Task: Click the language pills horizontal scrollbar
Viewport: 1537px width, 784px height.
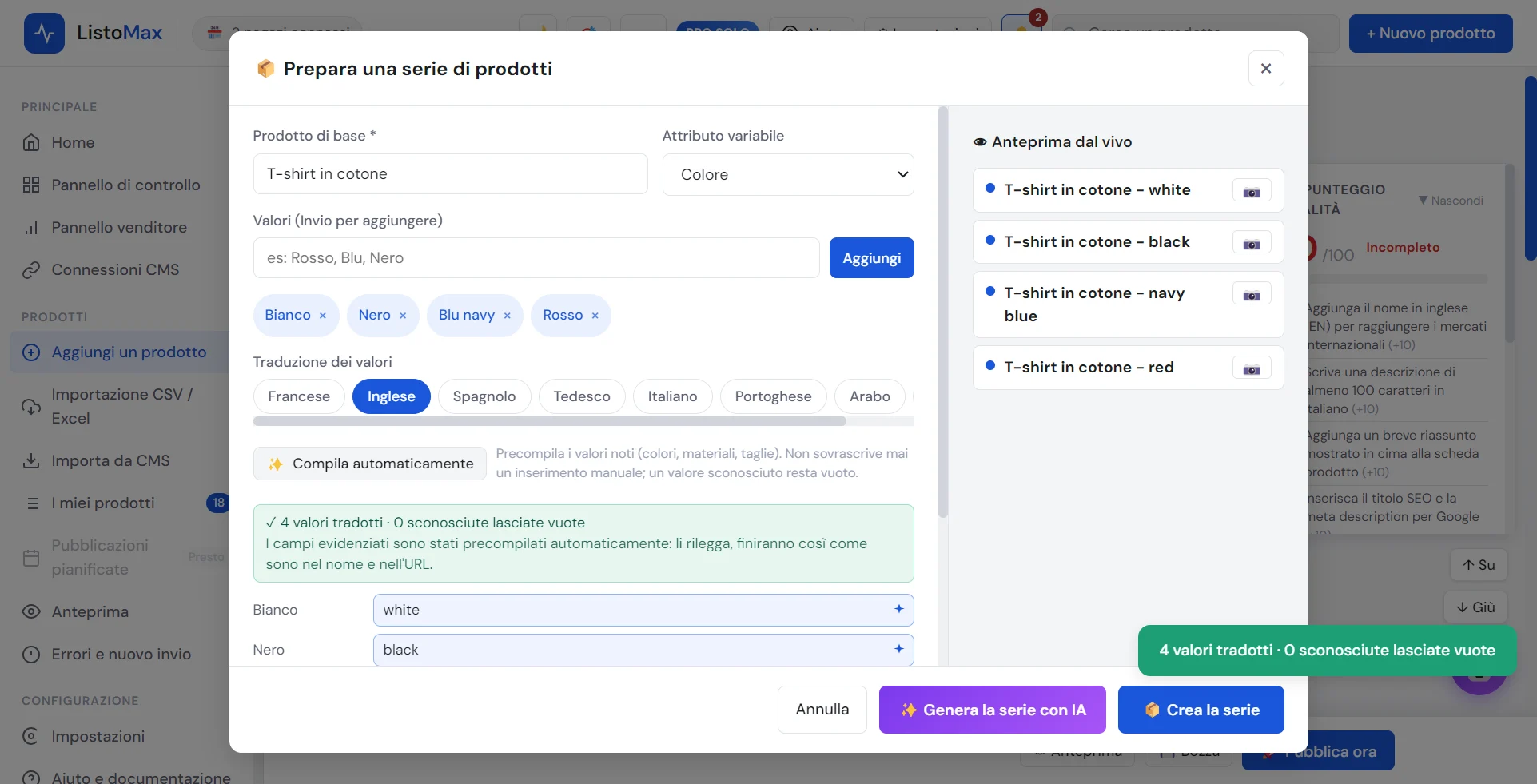Action: (x=550, y=421)
